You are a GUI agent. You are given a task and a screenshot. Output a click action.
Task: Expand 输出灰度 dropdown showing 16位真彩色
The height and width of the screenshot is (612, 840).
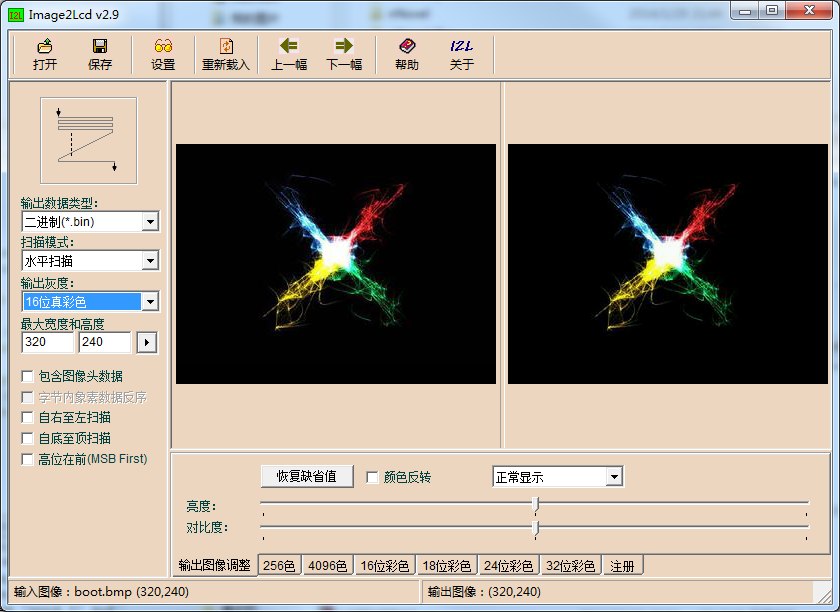click(x=151, y=302)
